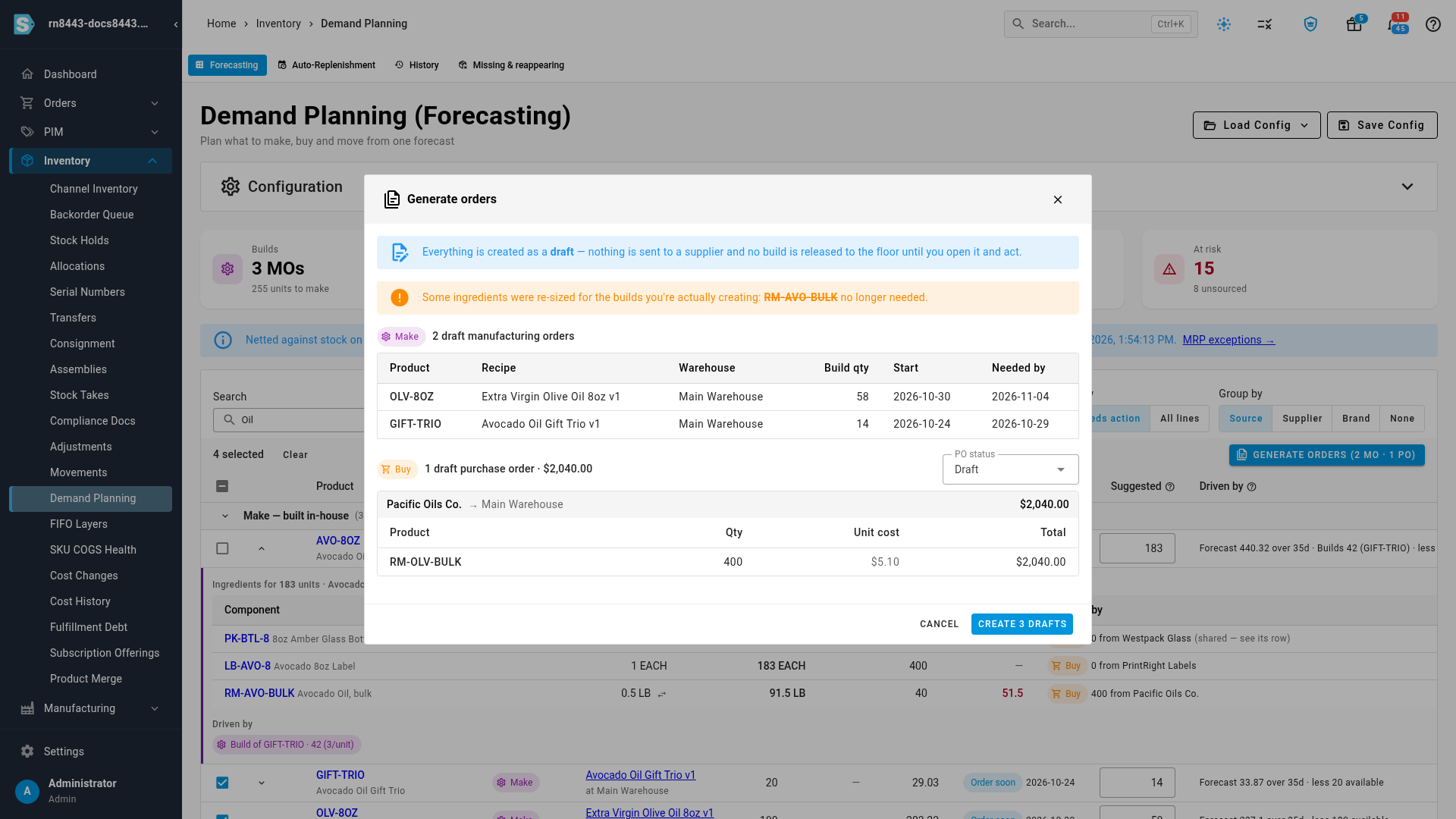This screenshot has width=1456, height=819.
Task: Click the sparkle AI icon in header
Action: click(1223, 24)
